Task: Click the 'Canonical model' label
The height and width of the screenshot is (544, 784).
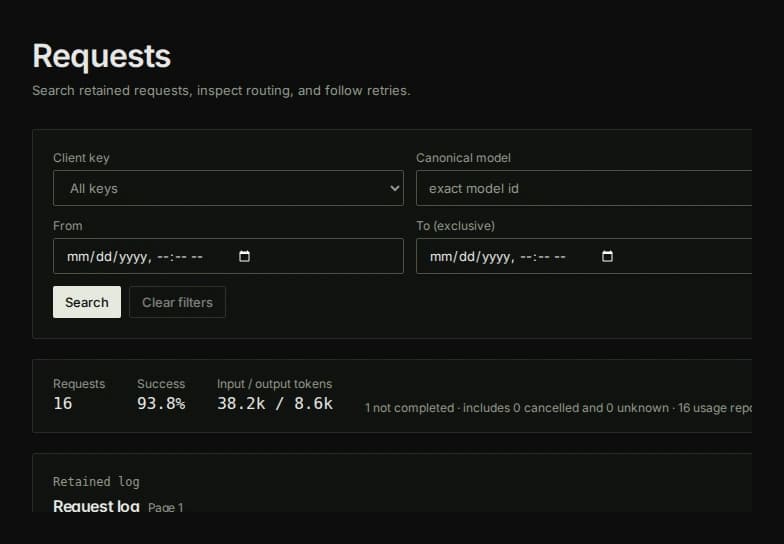Action: (464, 158)
